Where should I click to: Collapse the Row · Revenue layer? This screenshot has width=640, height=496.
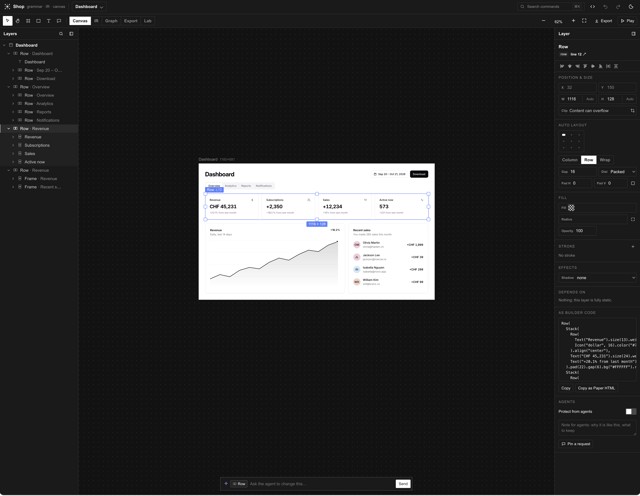click(9, 129)
